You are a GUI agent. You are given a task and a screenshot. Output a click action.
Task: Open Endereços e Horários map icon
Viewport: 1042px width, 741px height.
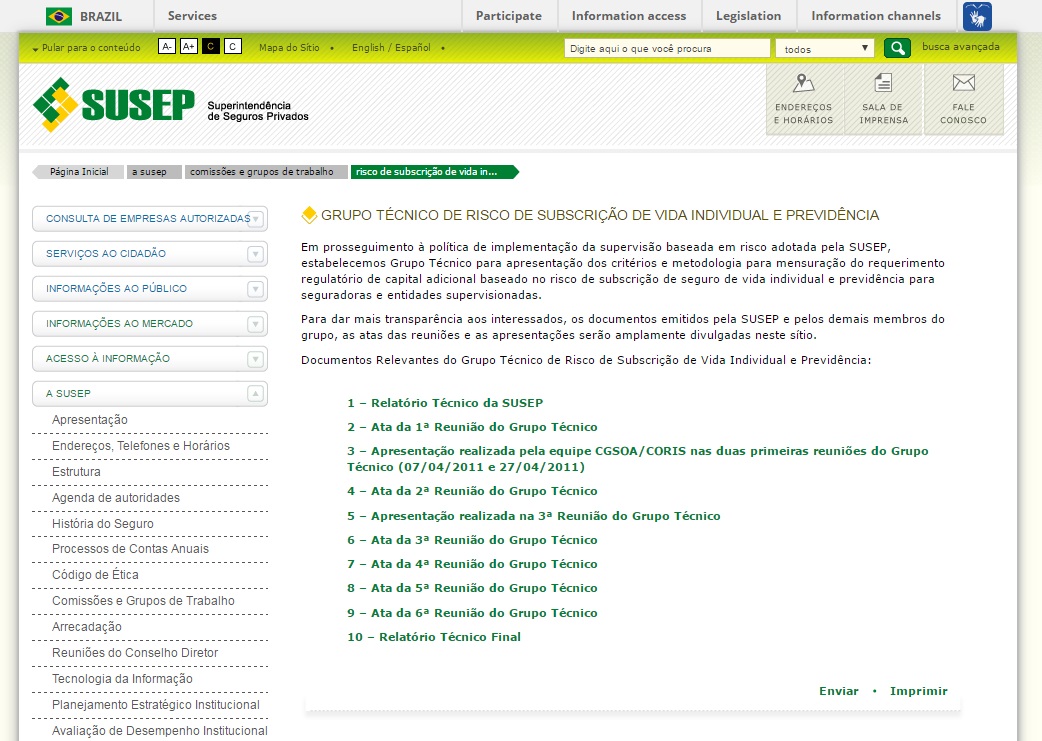click(803, 83)
